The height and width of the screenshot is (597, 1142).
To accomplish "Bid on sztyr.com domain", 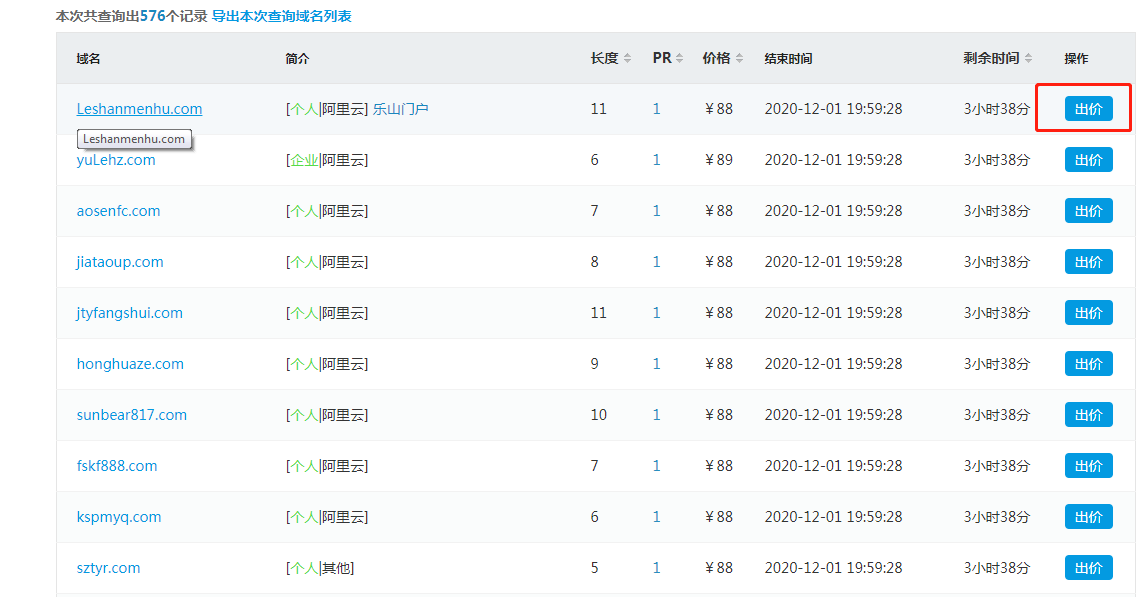I will point(1088,568).
